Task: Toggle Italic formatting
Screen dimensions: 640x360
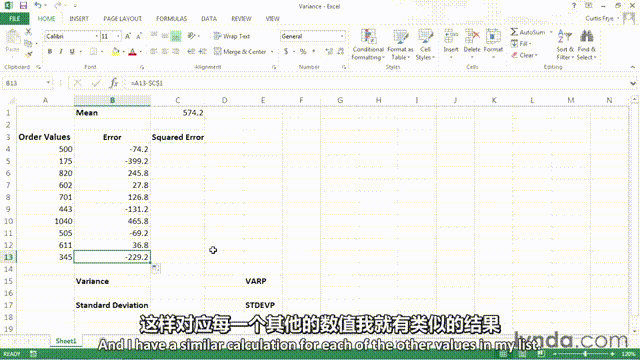Action: point(61,51)
